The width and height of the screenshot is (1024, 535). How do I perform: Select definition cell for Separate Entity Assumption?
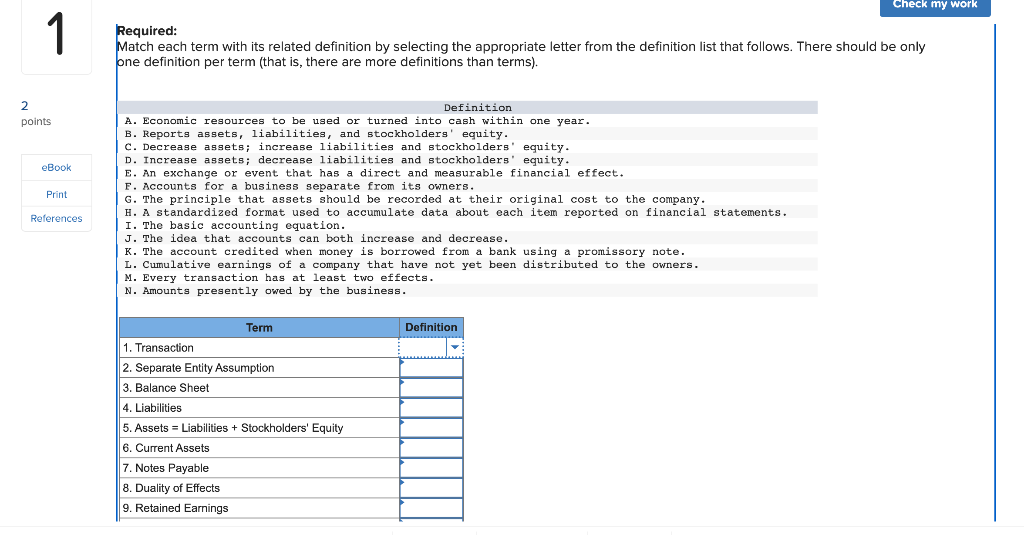pos(432,368)
